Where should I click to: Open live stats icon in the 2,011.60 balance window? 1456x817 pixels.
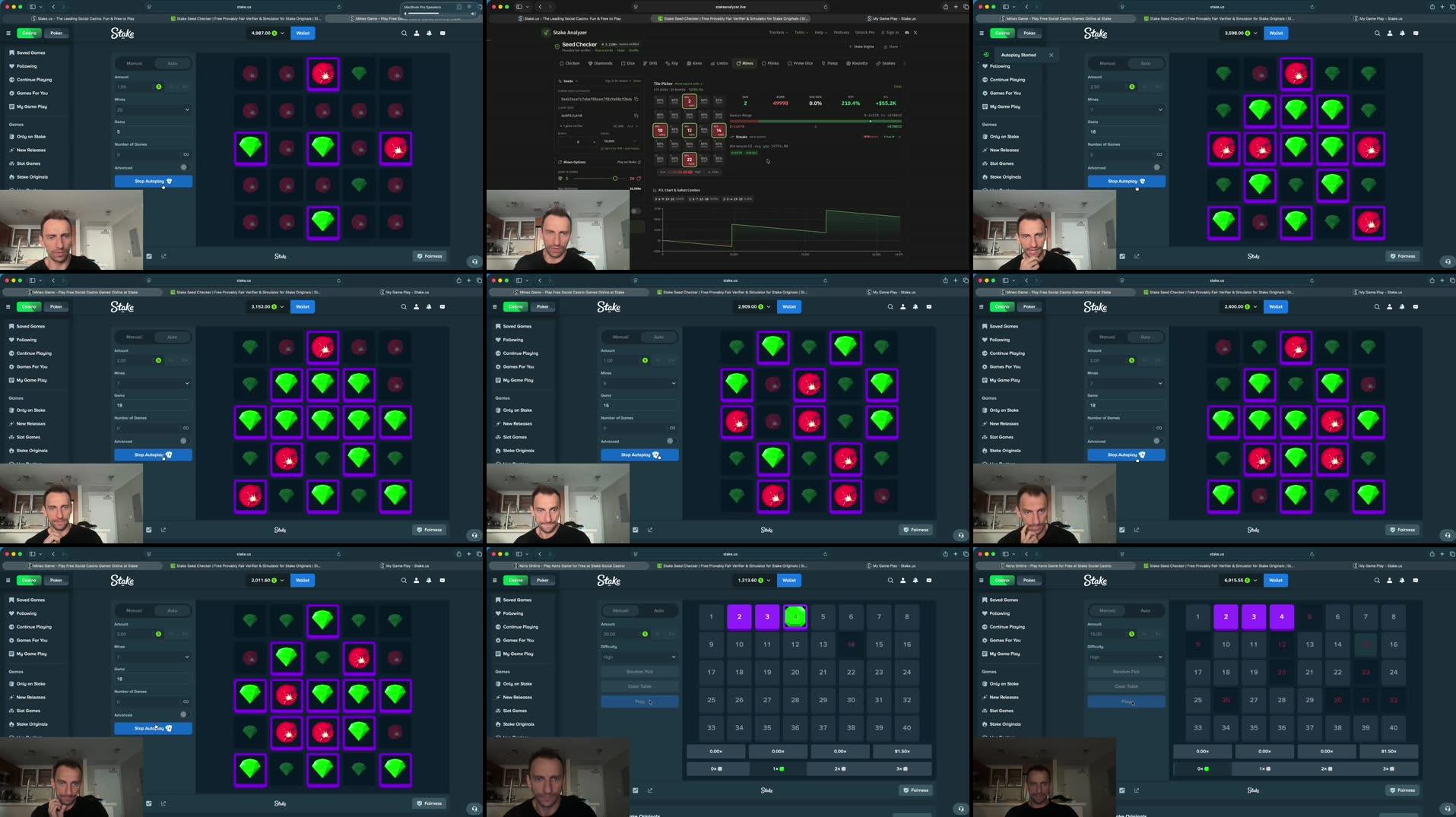point(163,803)
